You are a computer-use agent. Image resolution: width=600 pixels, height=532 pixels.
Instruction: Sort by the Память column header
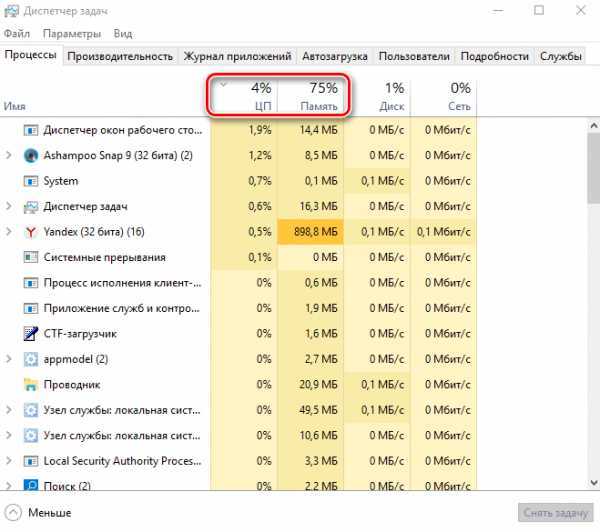click(x=310, y=96)
